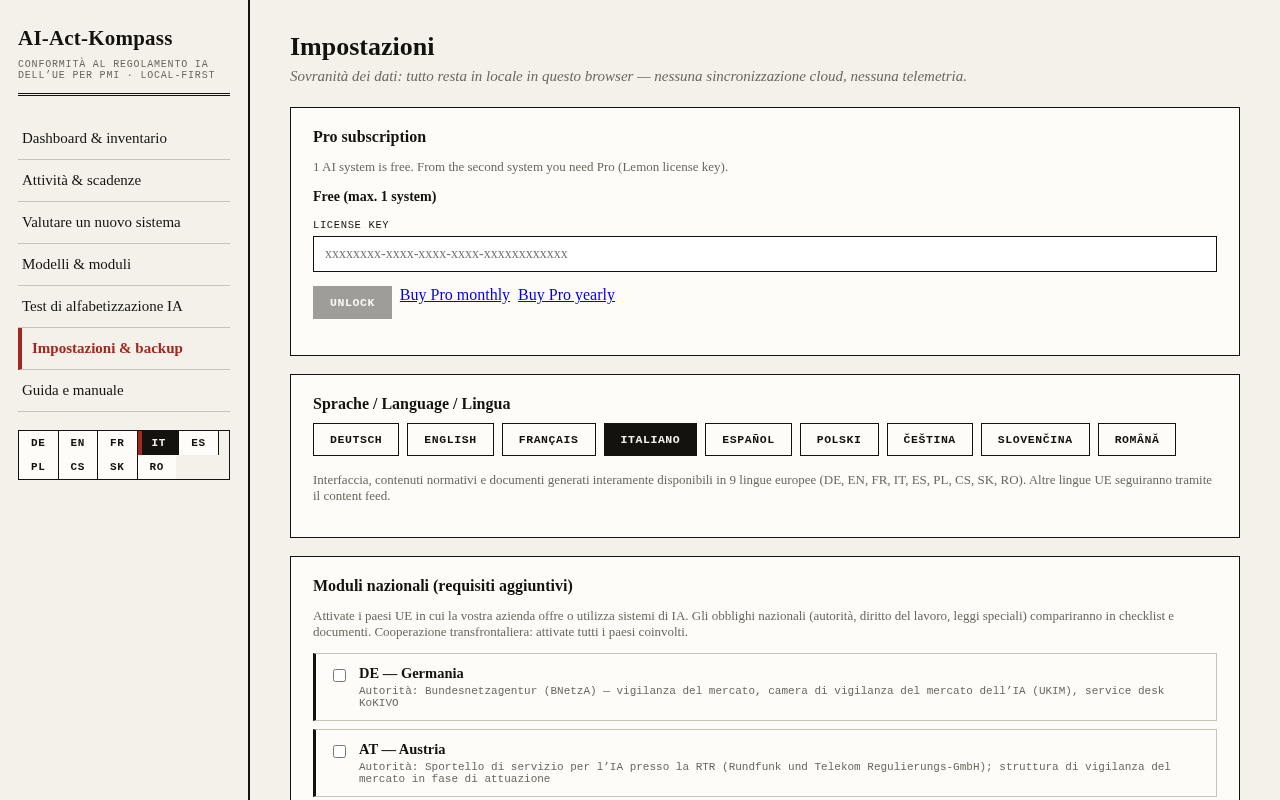Choose Deutsch language button
The image size is (1280, 800).
[356, 440]
